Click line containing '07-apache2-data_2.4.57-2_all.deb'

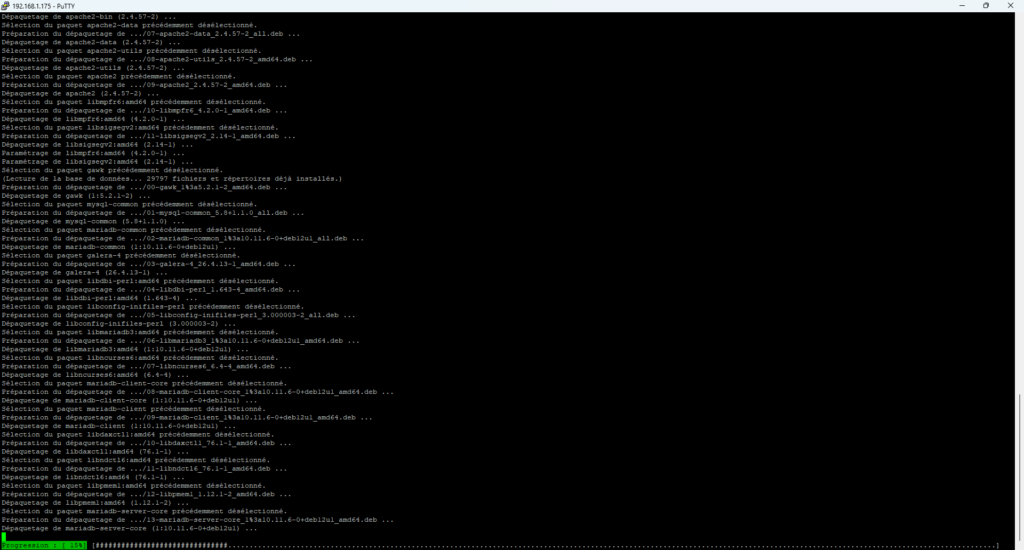point(151,33)
